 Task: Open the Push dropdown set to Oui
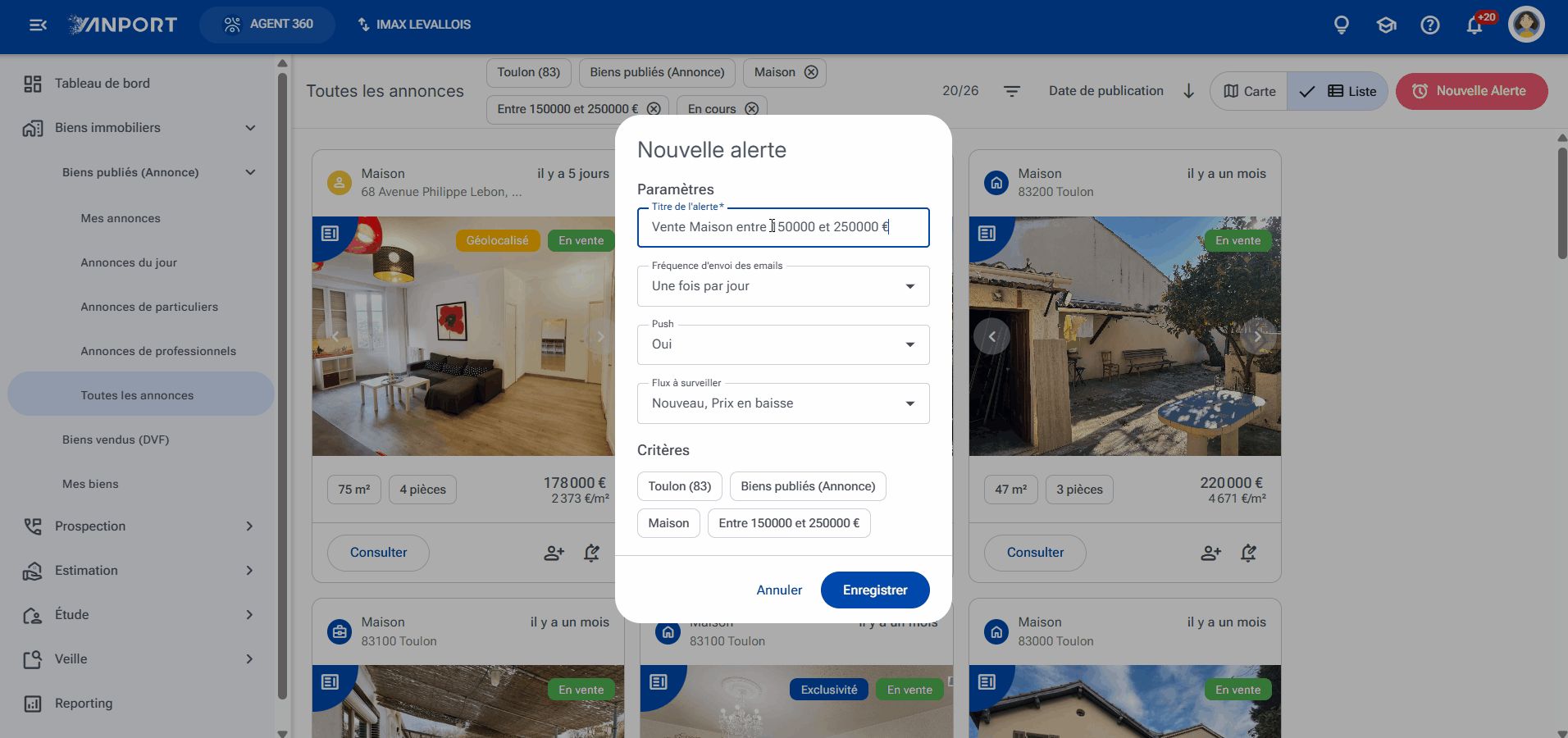click(783, 344)
